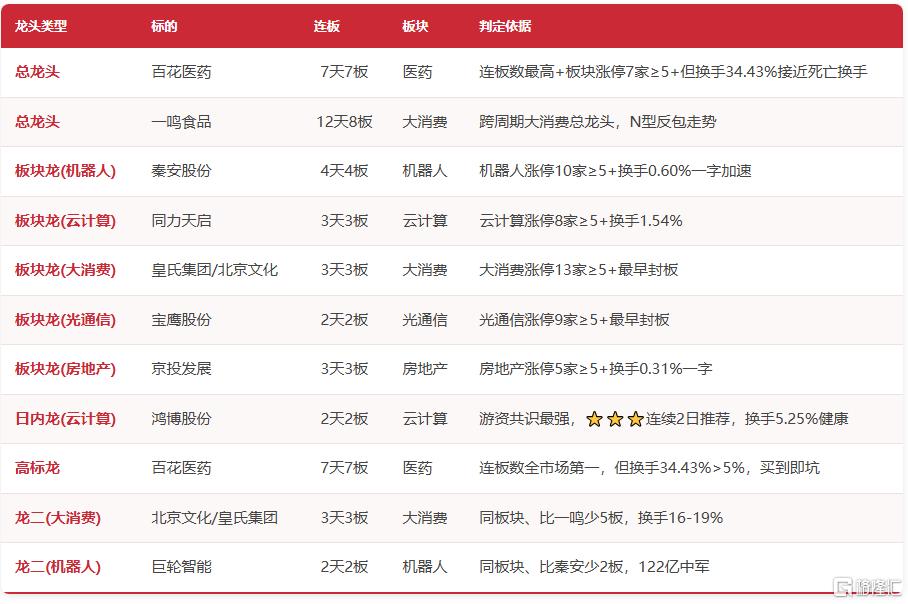Click the 判定依据 column header
Viewport: 908px width, 604px height.
tap(505, 26)
